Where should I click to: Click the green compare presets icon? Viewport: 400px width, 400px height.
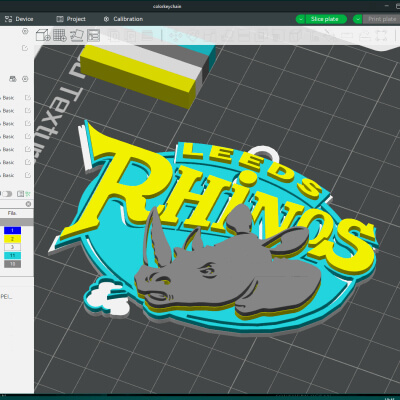(x=28, y=194)
